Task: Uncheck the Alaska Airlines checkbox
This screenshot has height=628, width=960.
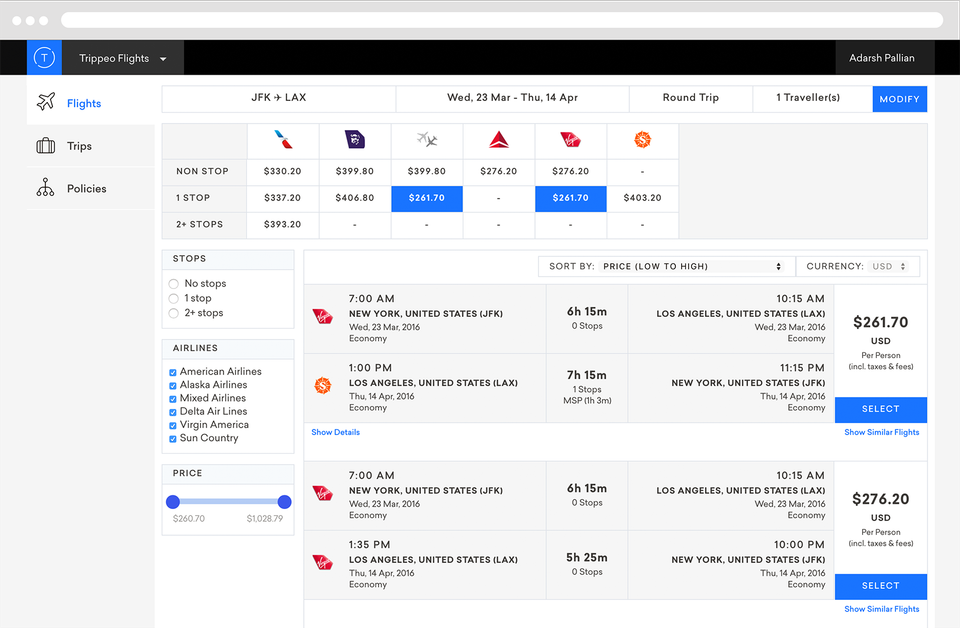Action: tap(173, 385)
